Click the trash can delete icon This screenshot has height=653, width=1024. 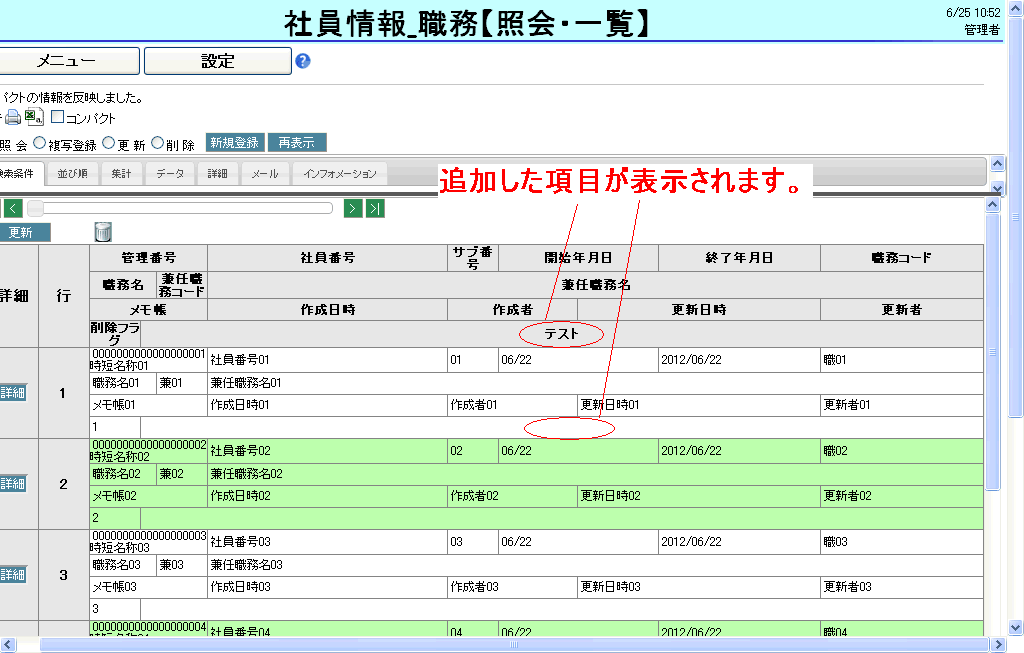click(x=103, y=232)
